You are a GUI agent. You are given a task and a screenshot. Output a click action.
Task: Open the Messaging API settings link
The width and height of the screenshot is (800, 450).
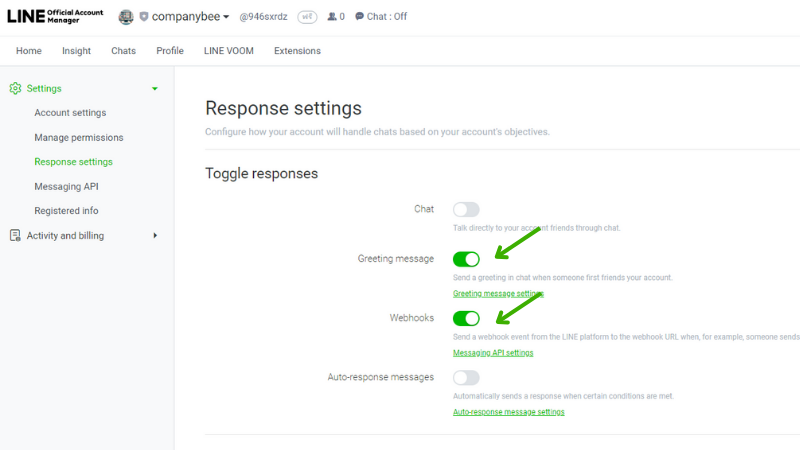point(493,353)
